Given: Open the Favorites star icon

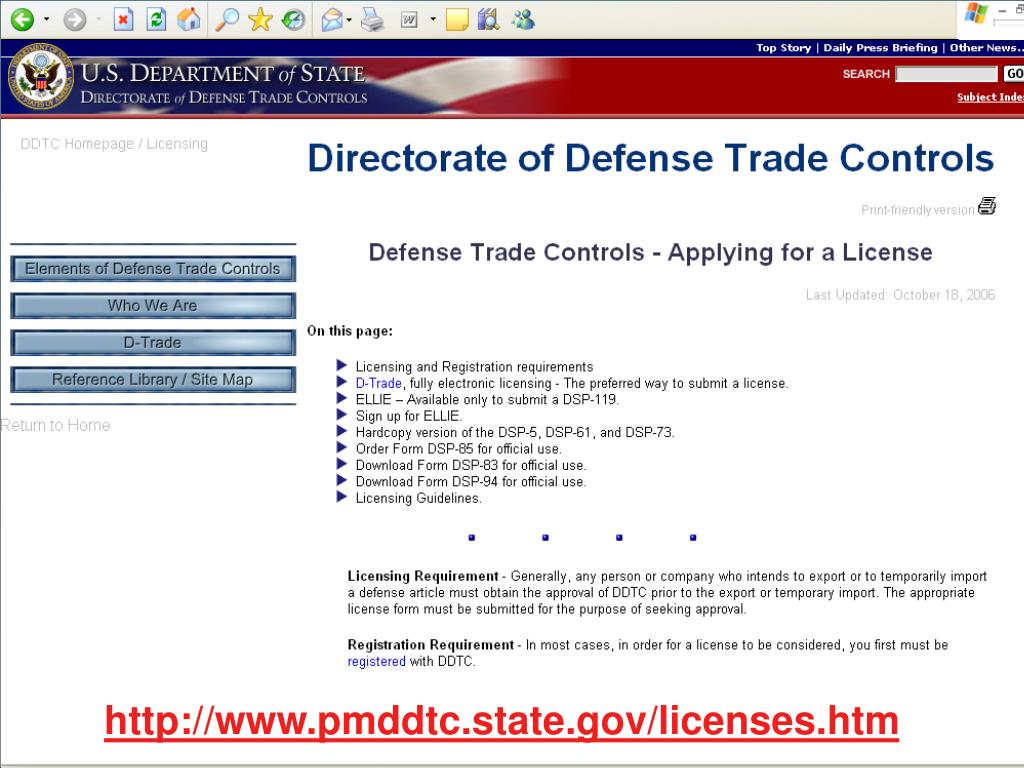Looking at the screenshot, I should 260,20.
